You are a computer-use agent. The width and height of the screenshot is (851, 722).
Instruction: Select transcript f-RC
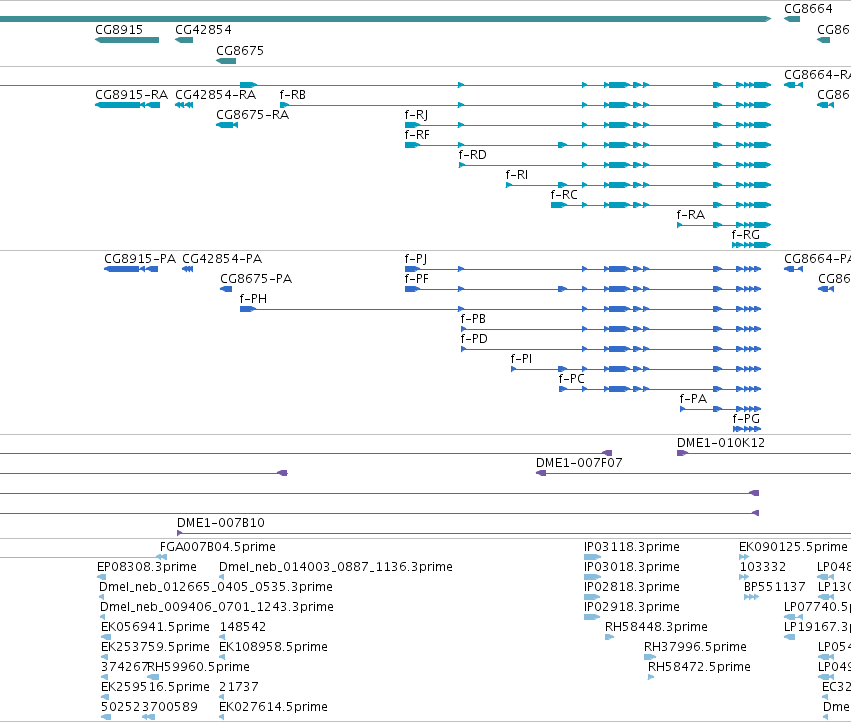pos(661,205)
